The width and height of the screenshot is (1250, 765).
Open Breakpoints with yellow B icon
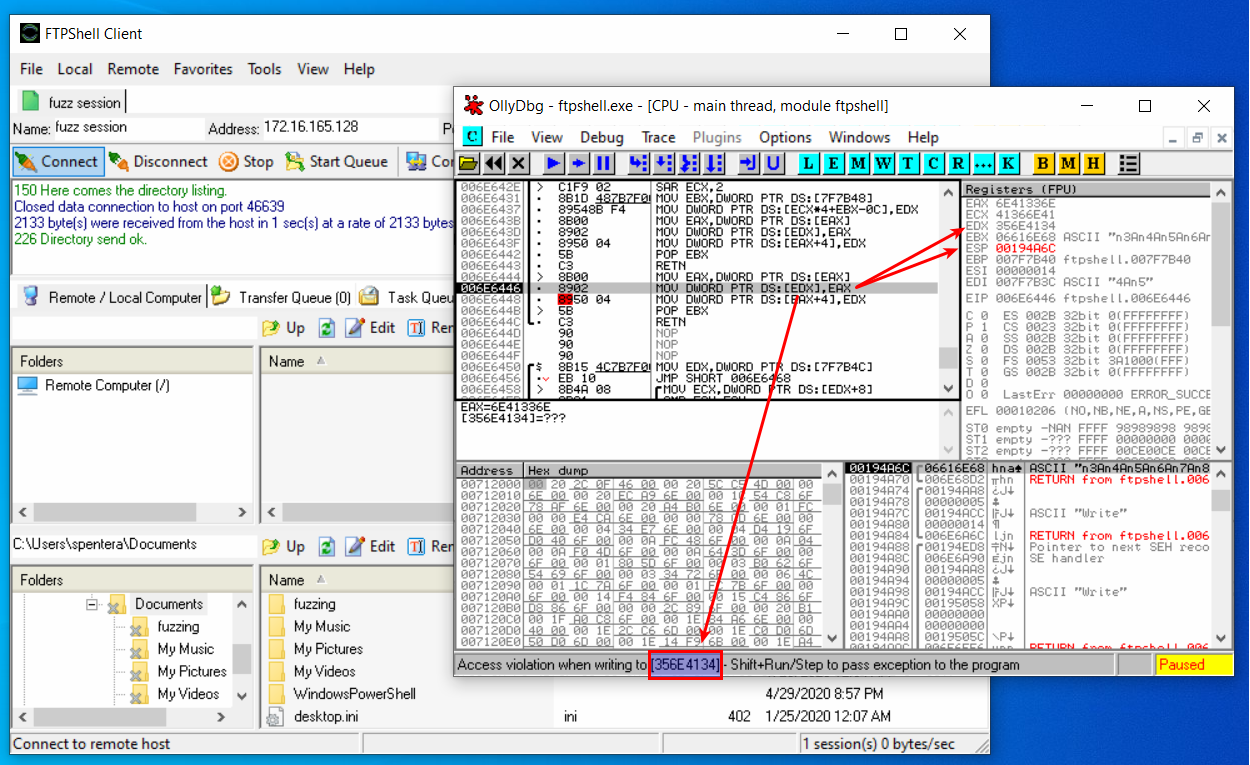click(x=1044, y=163)
